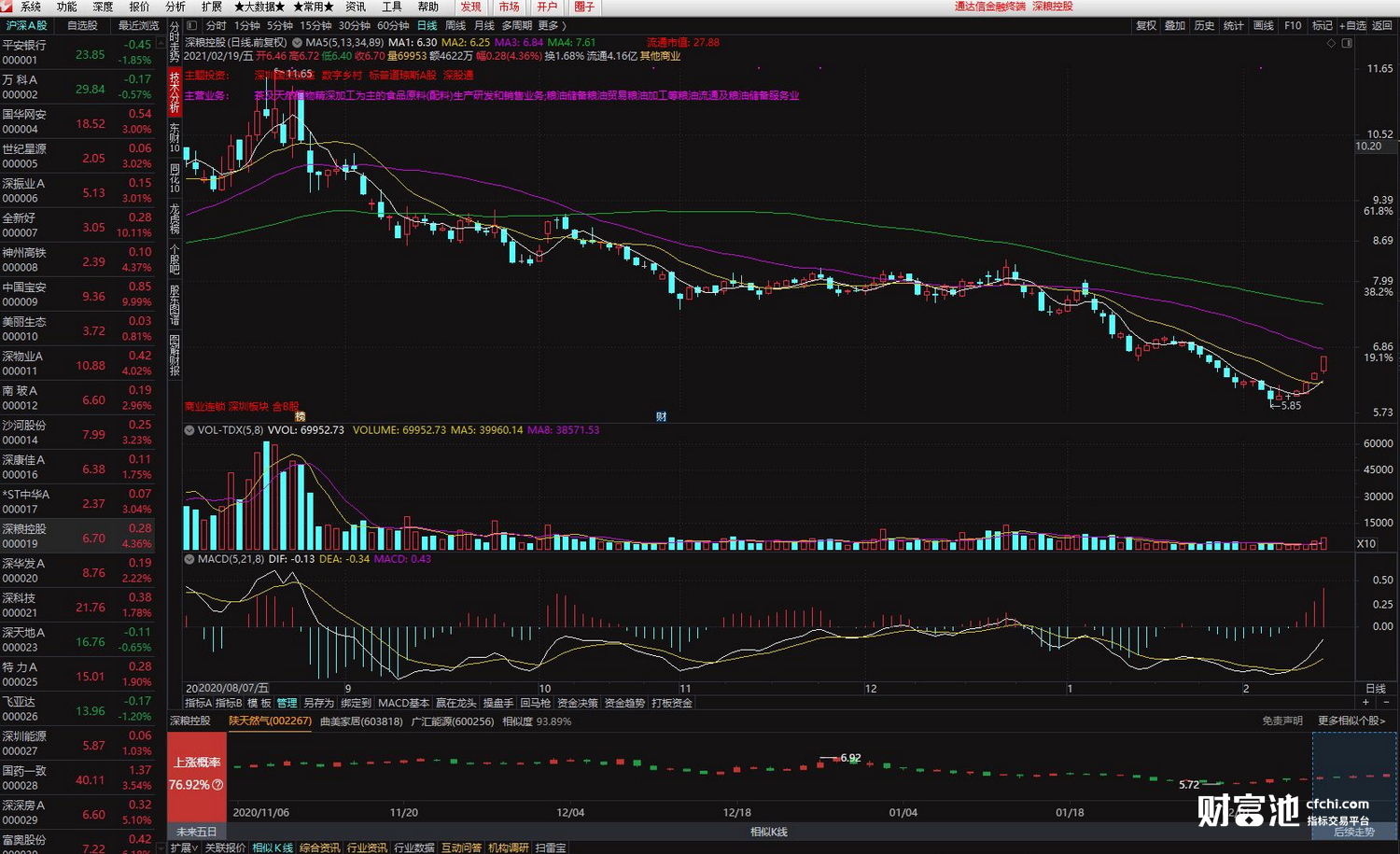Screen dimensions: 1400x854
Task: Switch to 沪深A股 list tab
Action: point(26,26)
